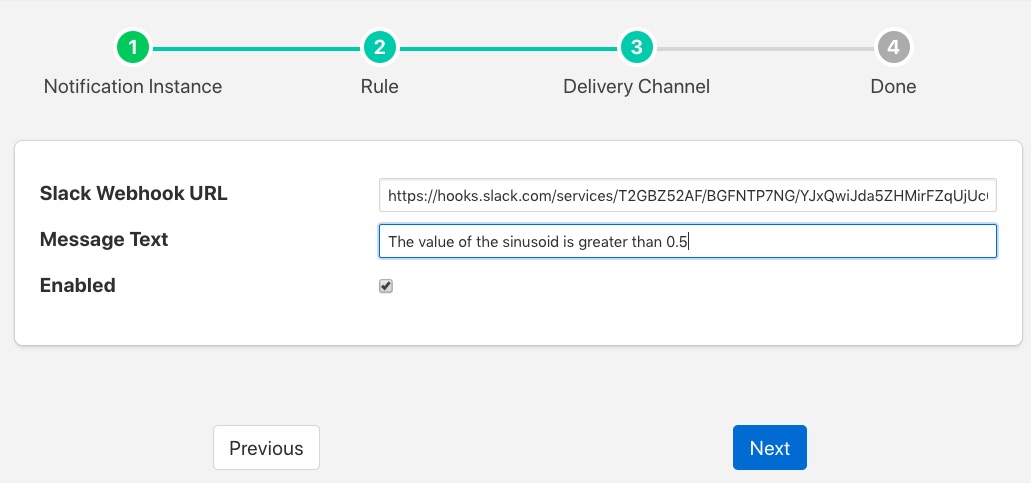Select the Rule step label
The width and height of the screenshot is (1031, 483).
pos(379,86)
